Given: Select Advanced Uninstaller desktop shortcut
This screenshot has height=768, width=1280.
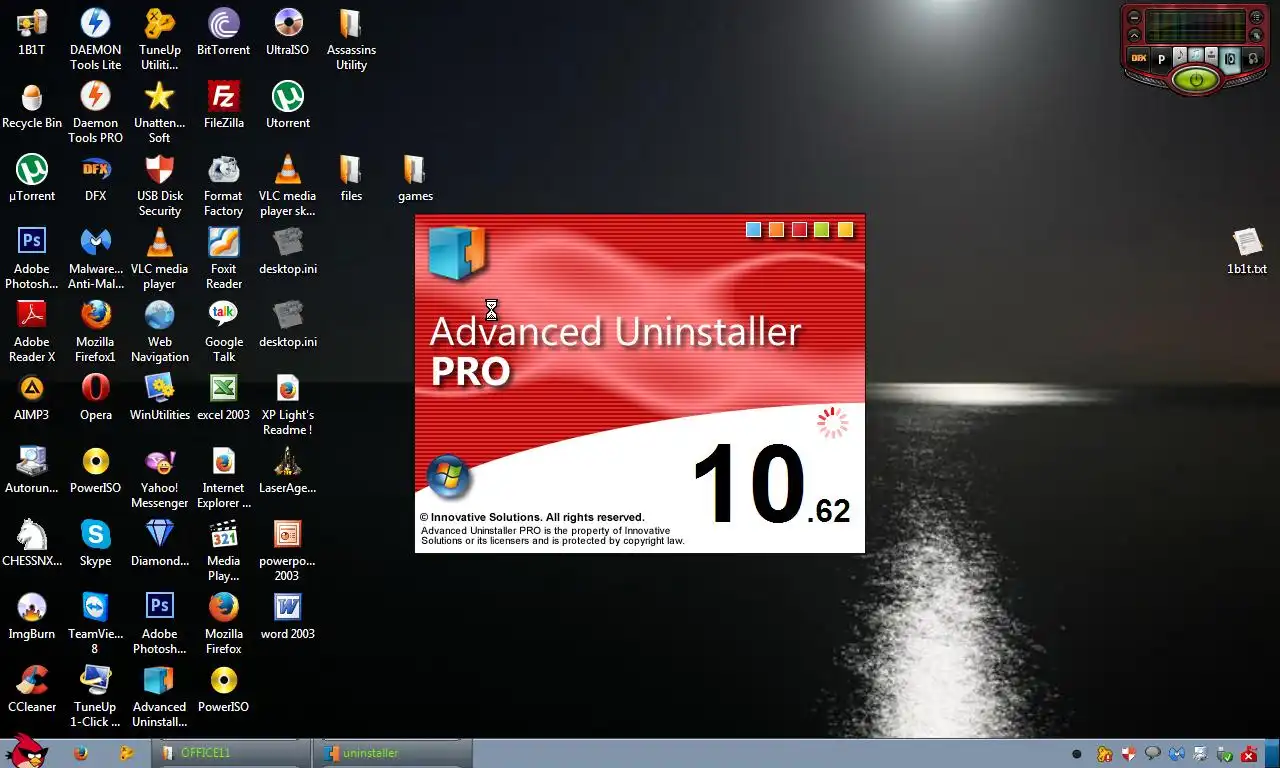Looking at the screenshot, I should (x=160, y=696).
